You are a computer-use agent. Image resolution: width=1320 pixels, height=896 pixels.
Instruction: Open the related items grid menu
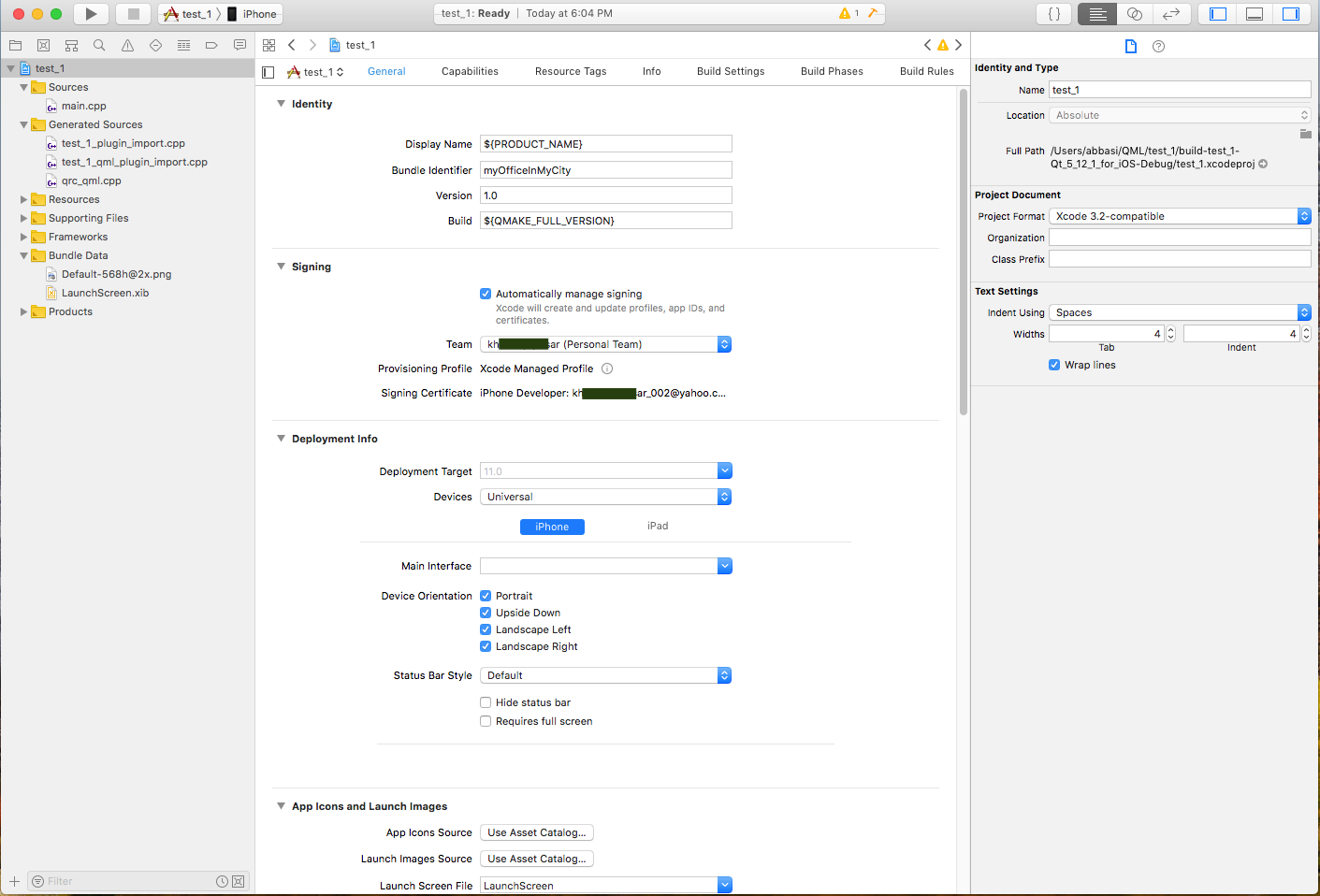[x=269, y=45]
